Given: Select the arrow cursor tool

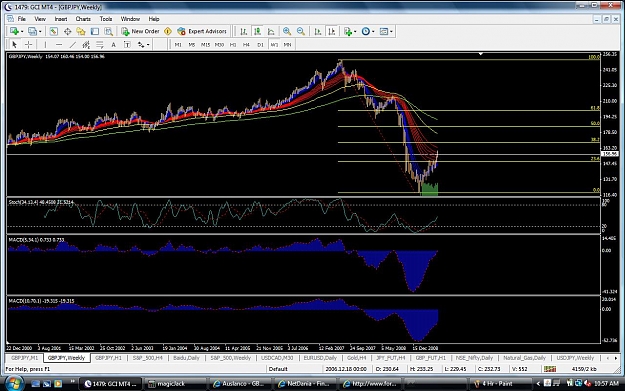Looking at the screenshot, I should point(14,45).
